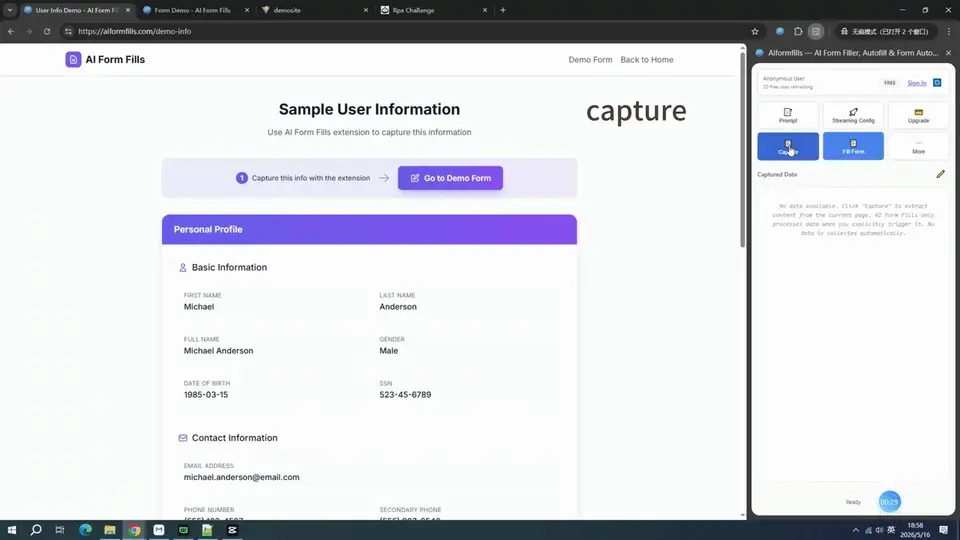Open the Chrome three-dot menu
This screenshot has width=960, height=540.
click(948, 31)
